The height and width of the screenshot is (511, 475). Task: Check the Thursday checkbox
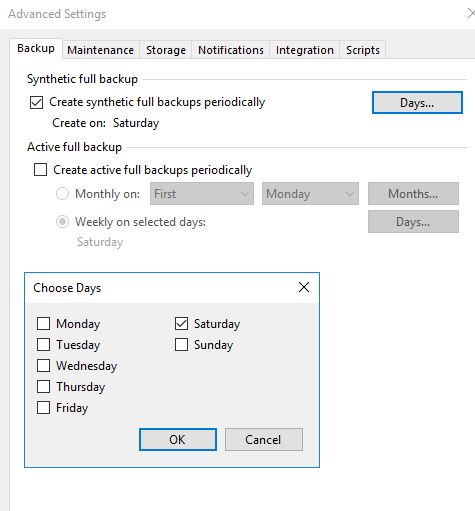pos(43,387)
